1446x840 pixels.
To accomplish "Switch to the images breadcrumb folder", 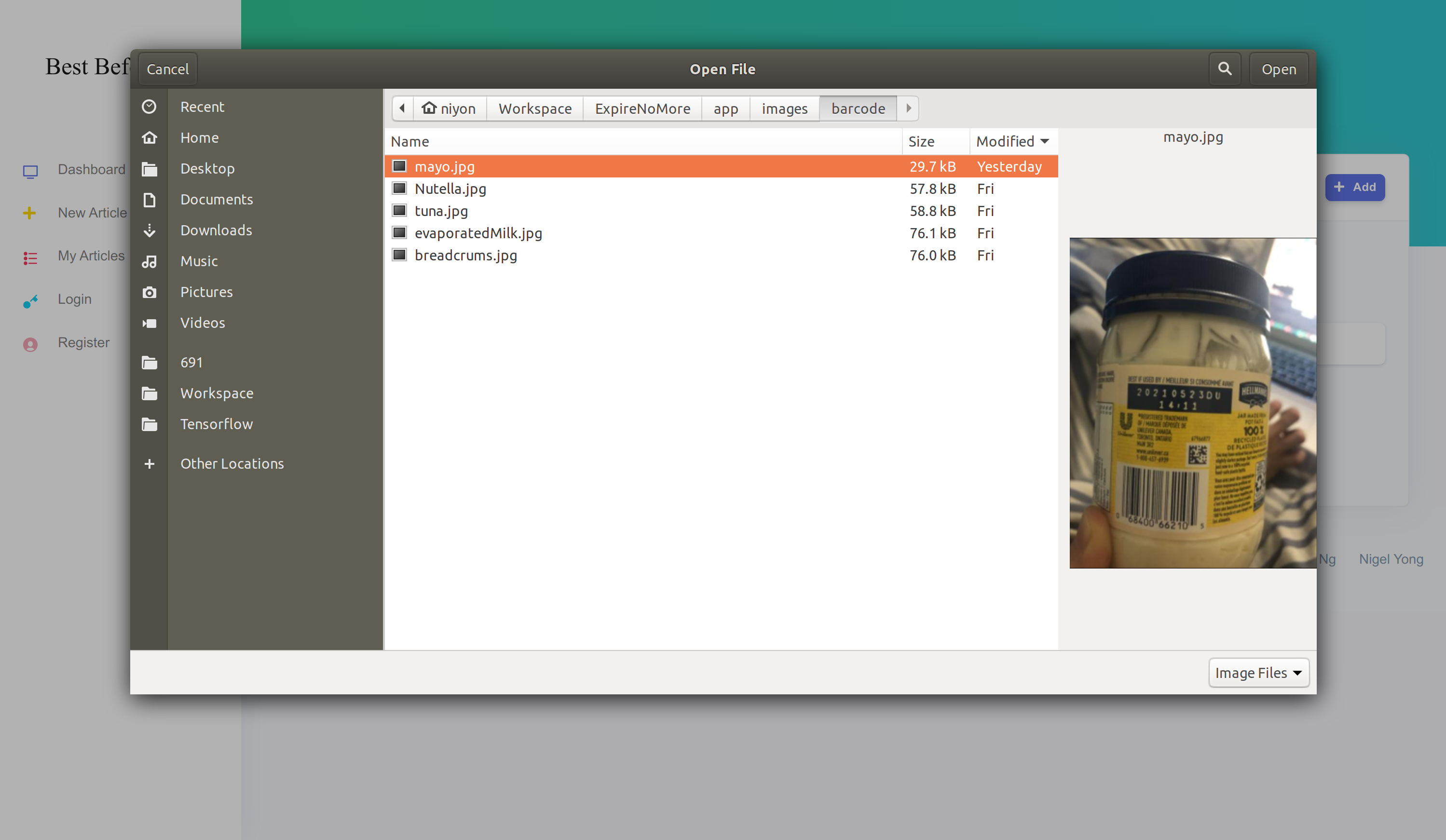I will [x=784, y=108].
